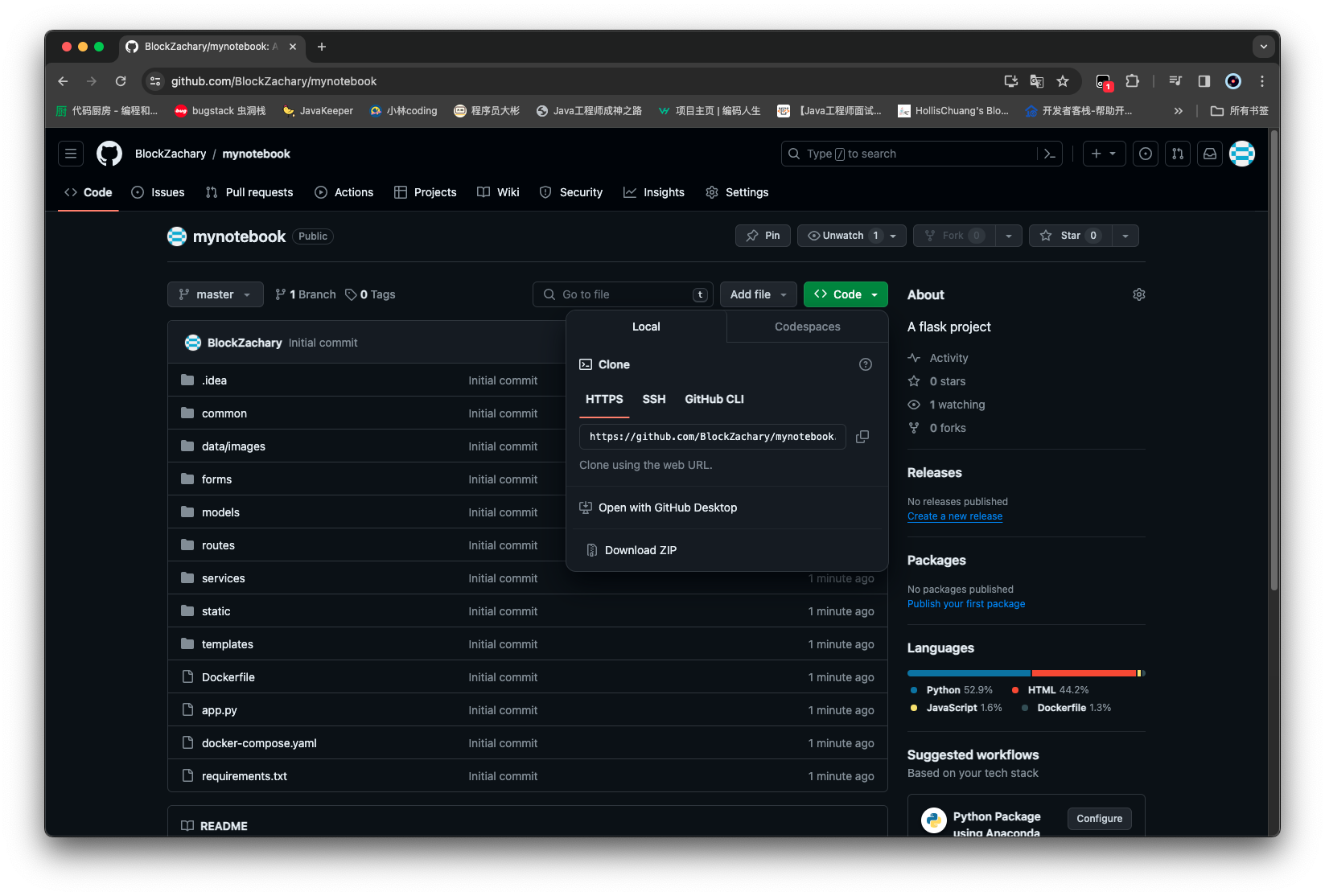Open docker-compose.yaml file

(259, 743)
